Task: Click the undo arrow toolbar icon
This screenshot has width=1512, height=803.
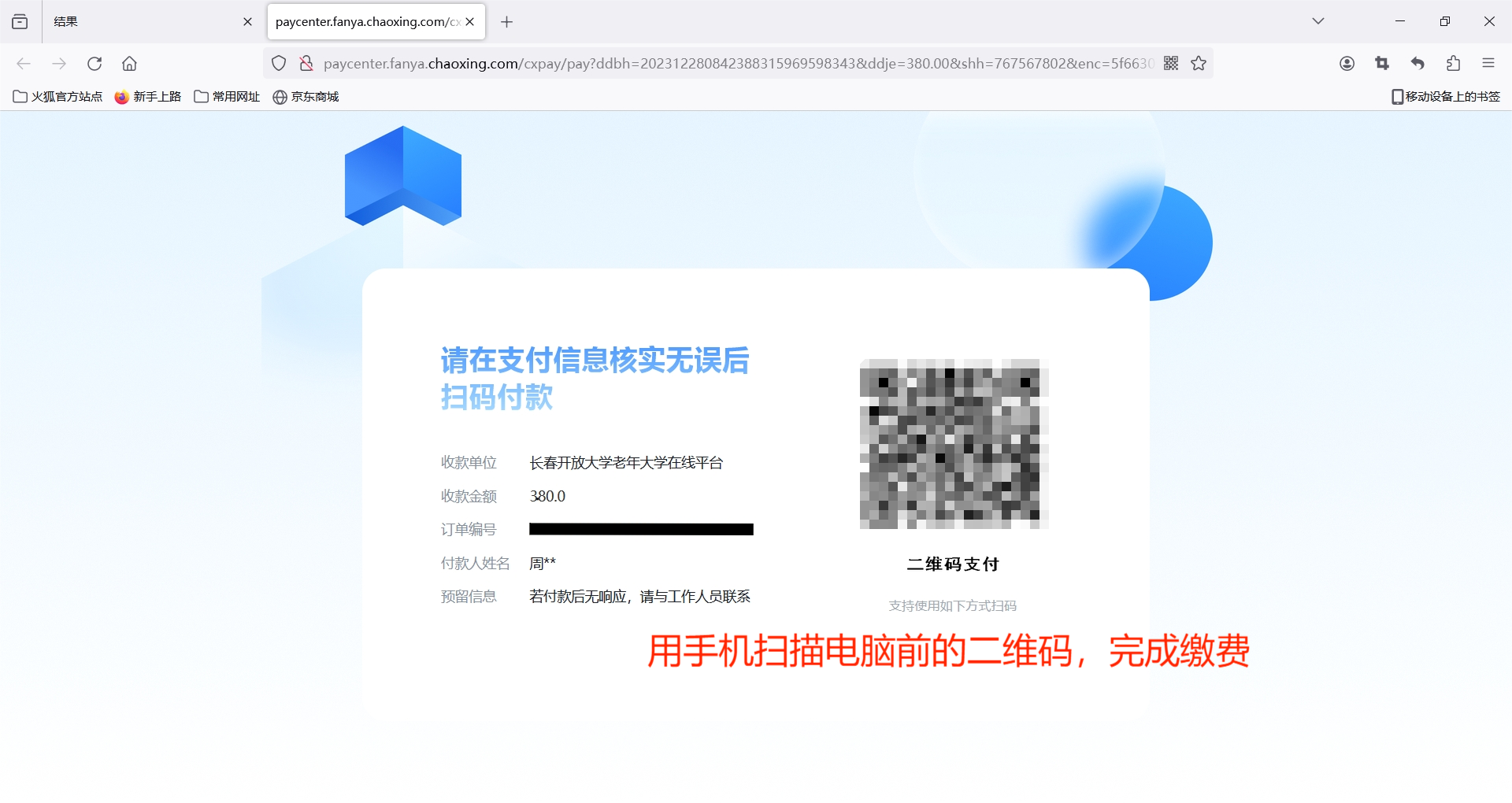Action: click(1417, 64)
